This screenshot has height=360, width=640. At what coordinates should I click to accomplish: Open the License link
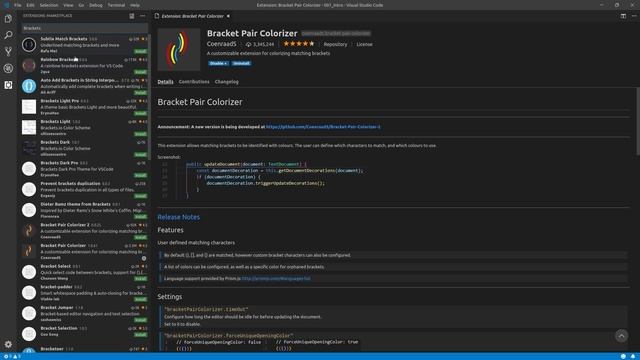(x=364, y=44)
